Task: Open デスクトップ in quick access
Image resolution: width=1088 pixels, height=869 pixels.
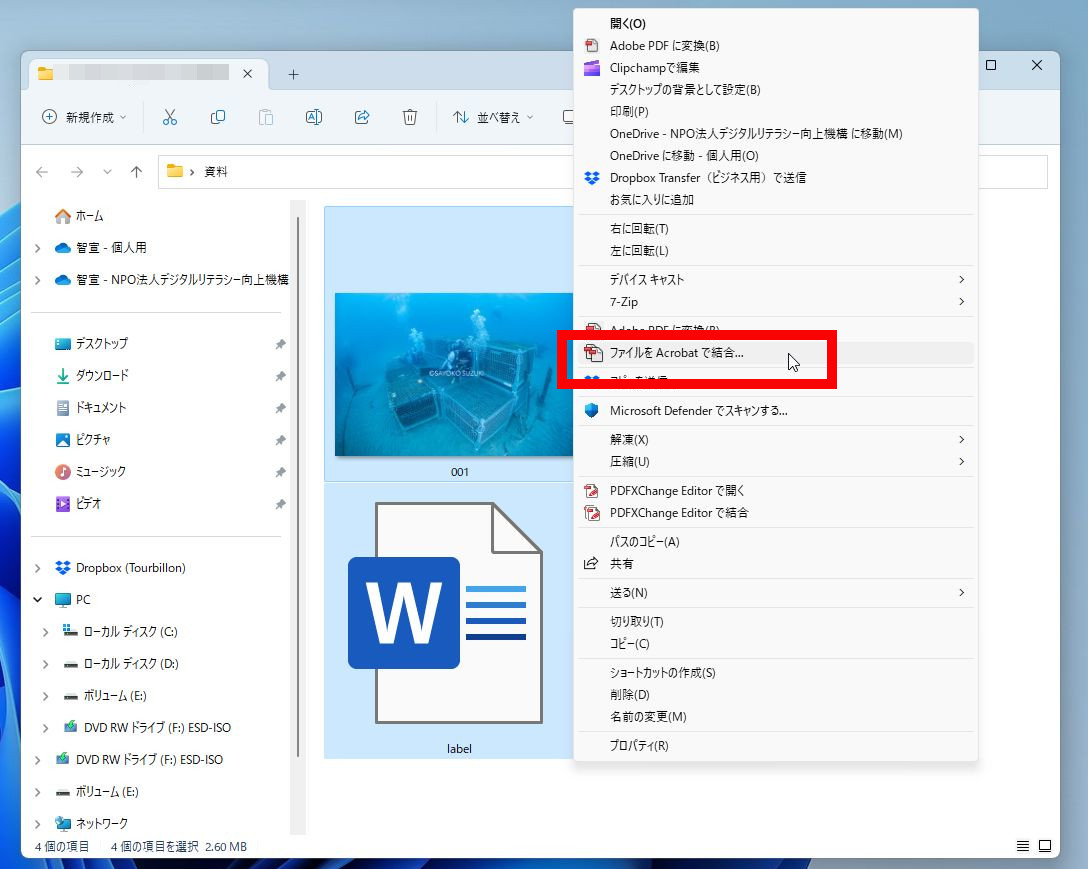Action: pos(92,344)
